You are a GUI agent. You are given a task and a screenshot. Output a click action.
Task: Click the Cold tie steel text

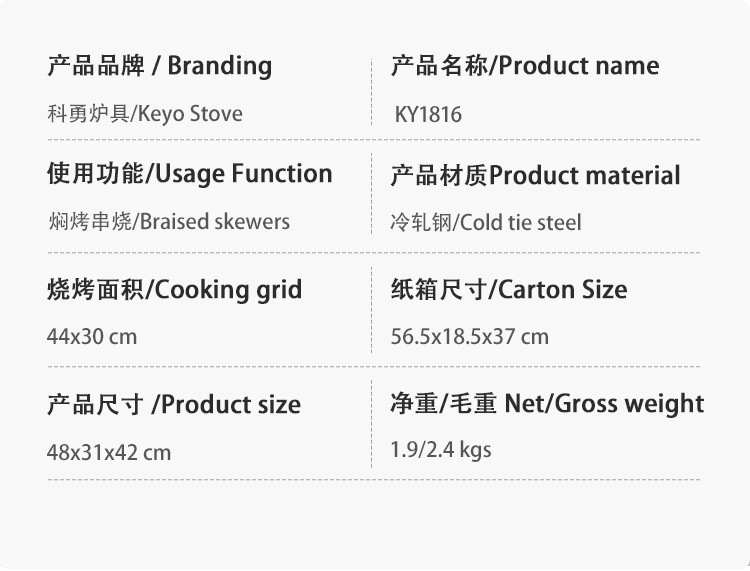[x=520, y=223]
